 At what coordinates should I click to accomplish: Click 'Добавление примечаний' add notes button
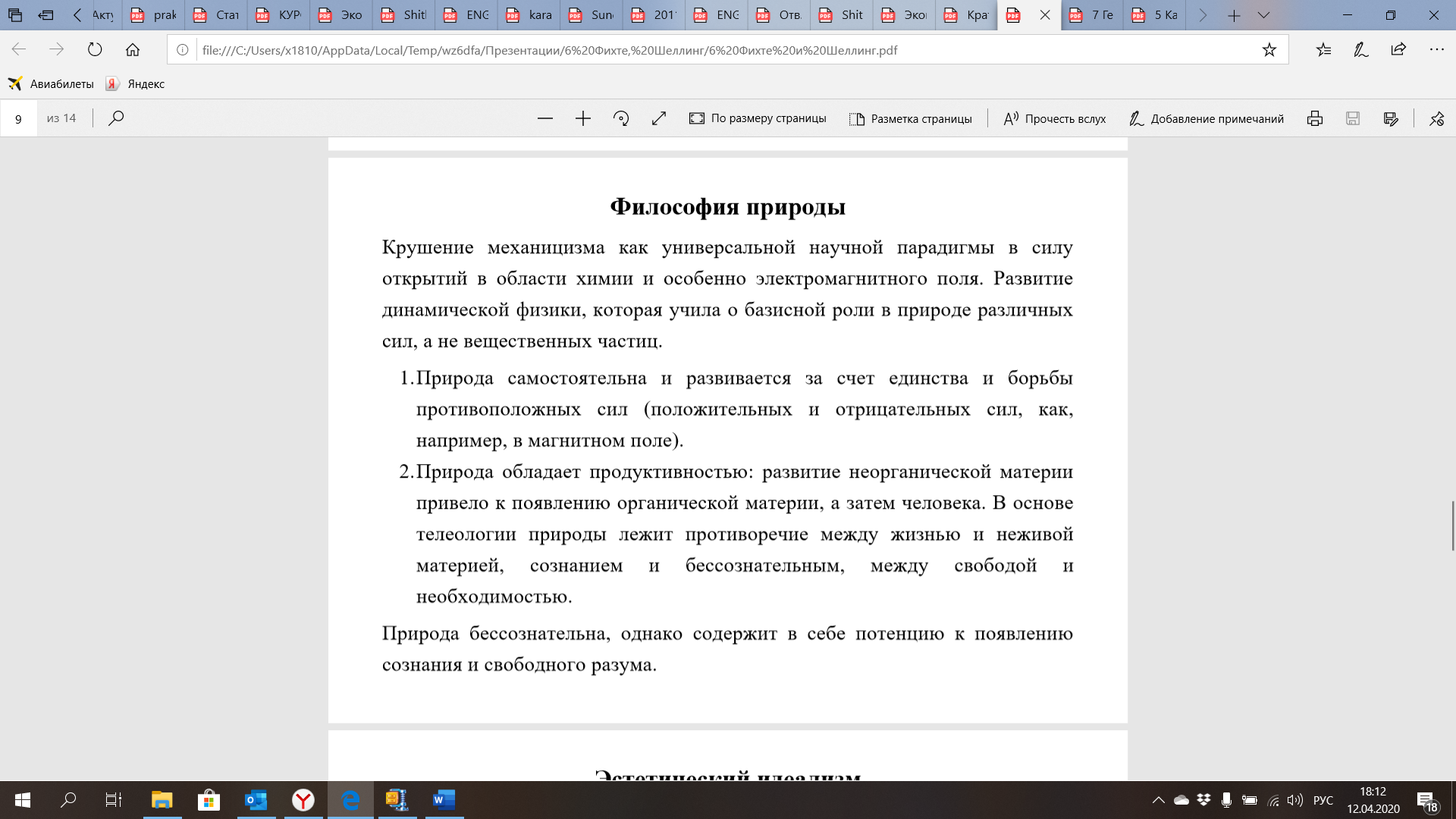[1207, 118]
